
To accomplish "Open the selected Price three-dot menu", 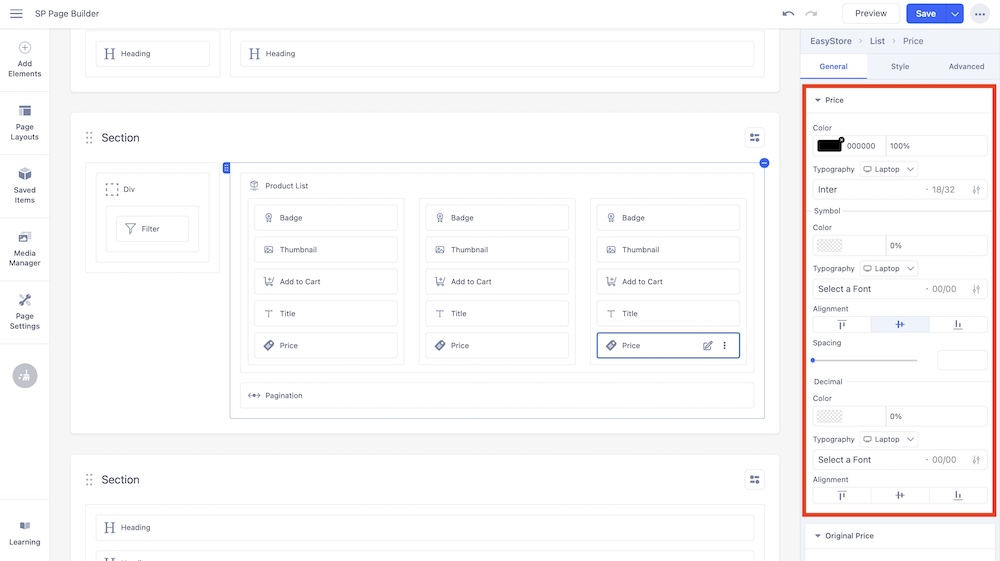I will tap(725, 346).
